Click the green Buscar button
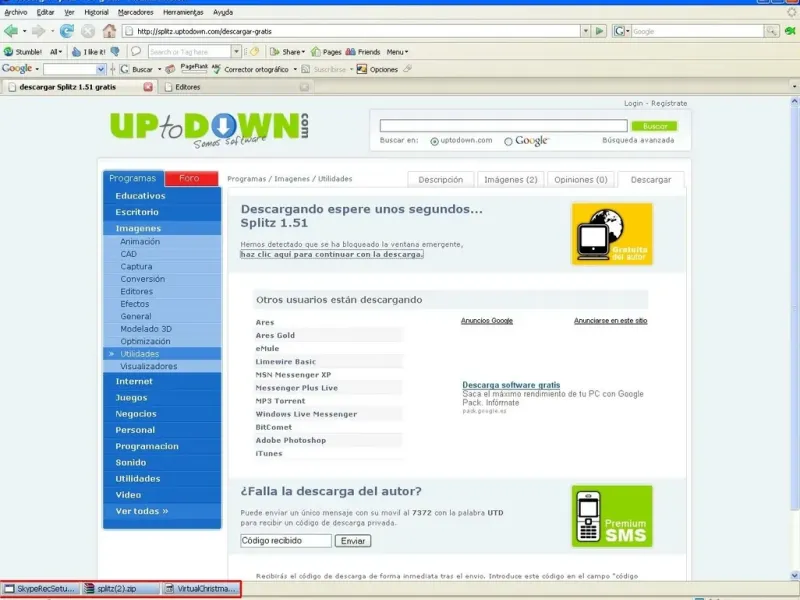Image resolution: width=800 pixels, height=600 pixels. point(654,126)
